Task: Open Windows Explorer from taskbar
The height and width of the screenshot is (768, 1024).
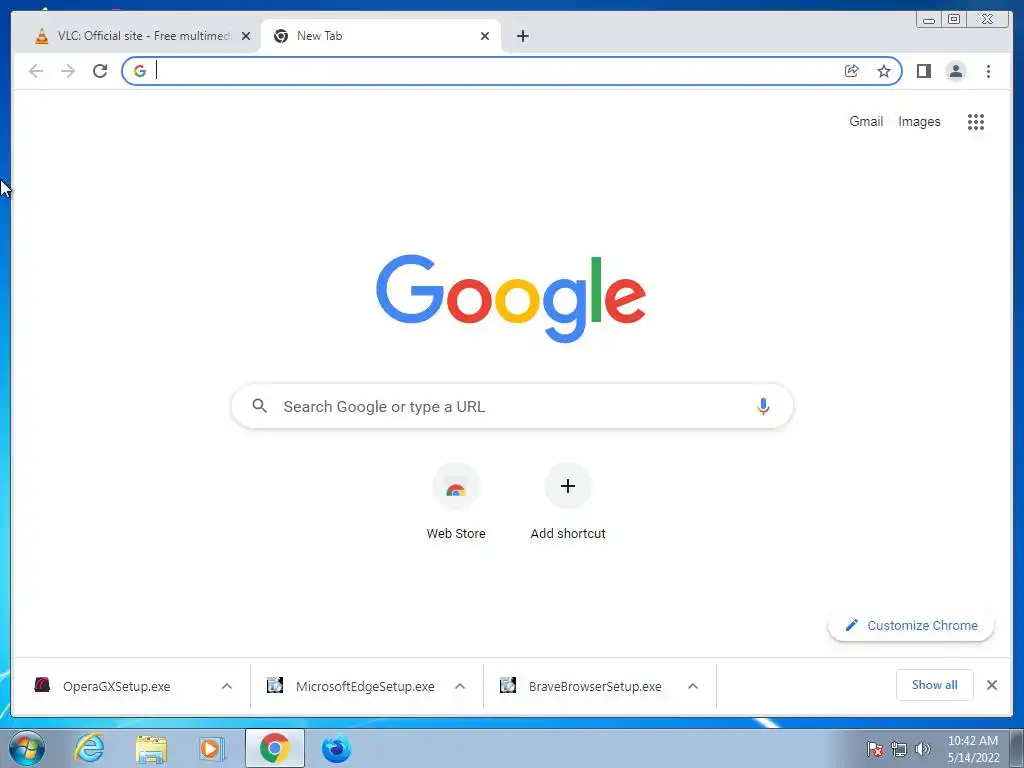Action: coord(151,748)
